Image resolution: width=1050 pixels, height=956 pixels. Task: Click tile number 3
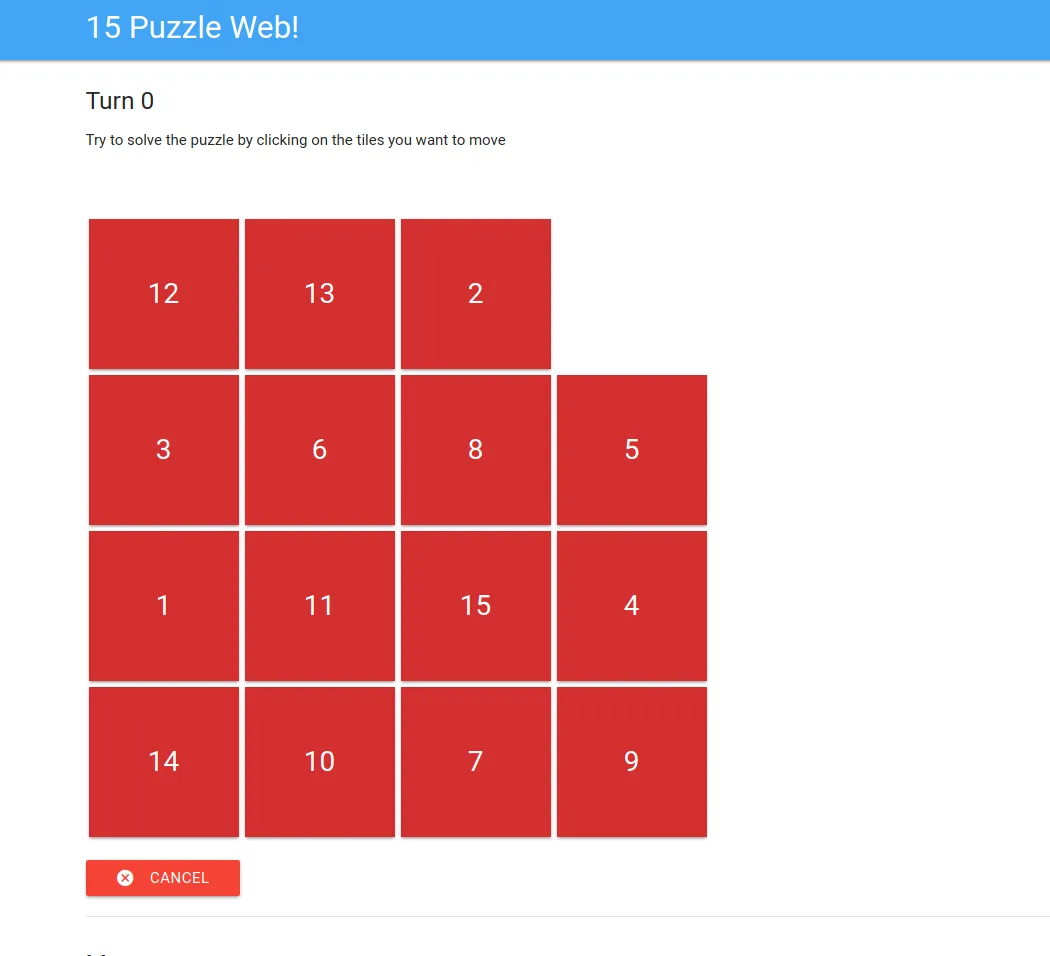164,450
